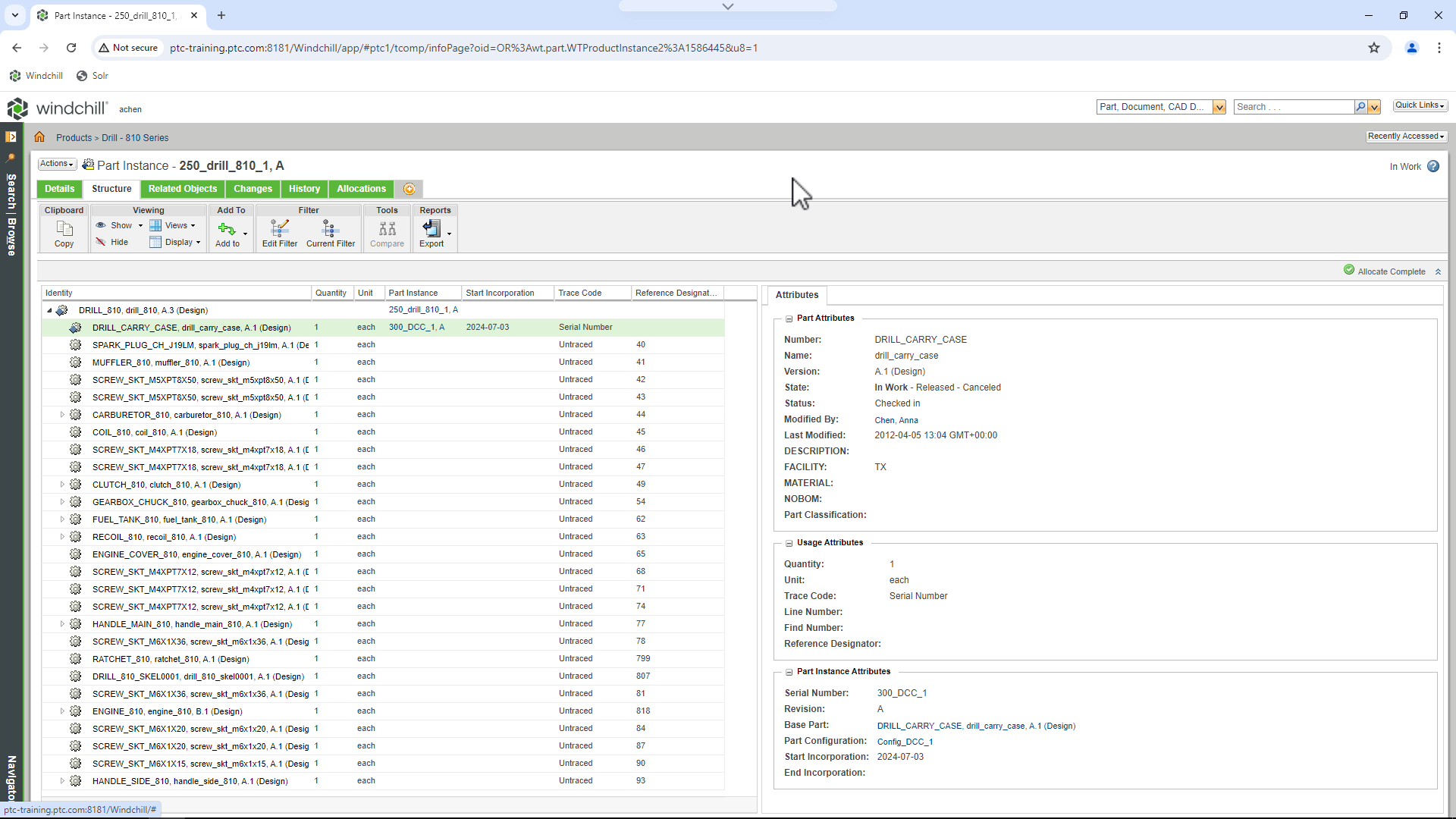Click the Hide viewing option

(x=112, y=242)
